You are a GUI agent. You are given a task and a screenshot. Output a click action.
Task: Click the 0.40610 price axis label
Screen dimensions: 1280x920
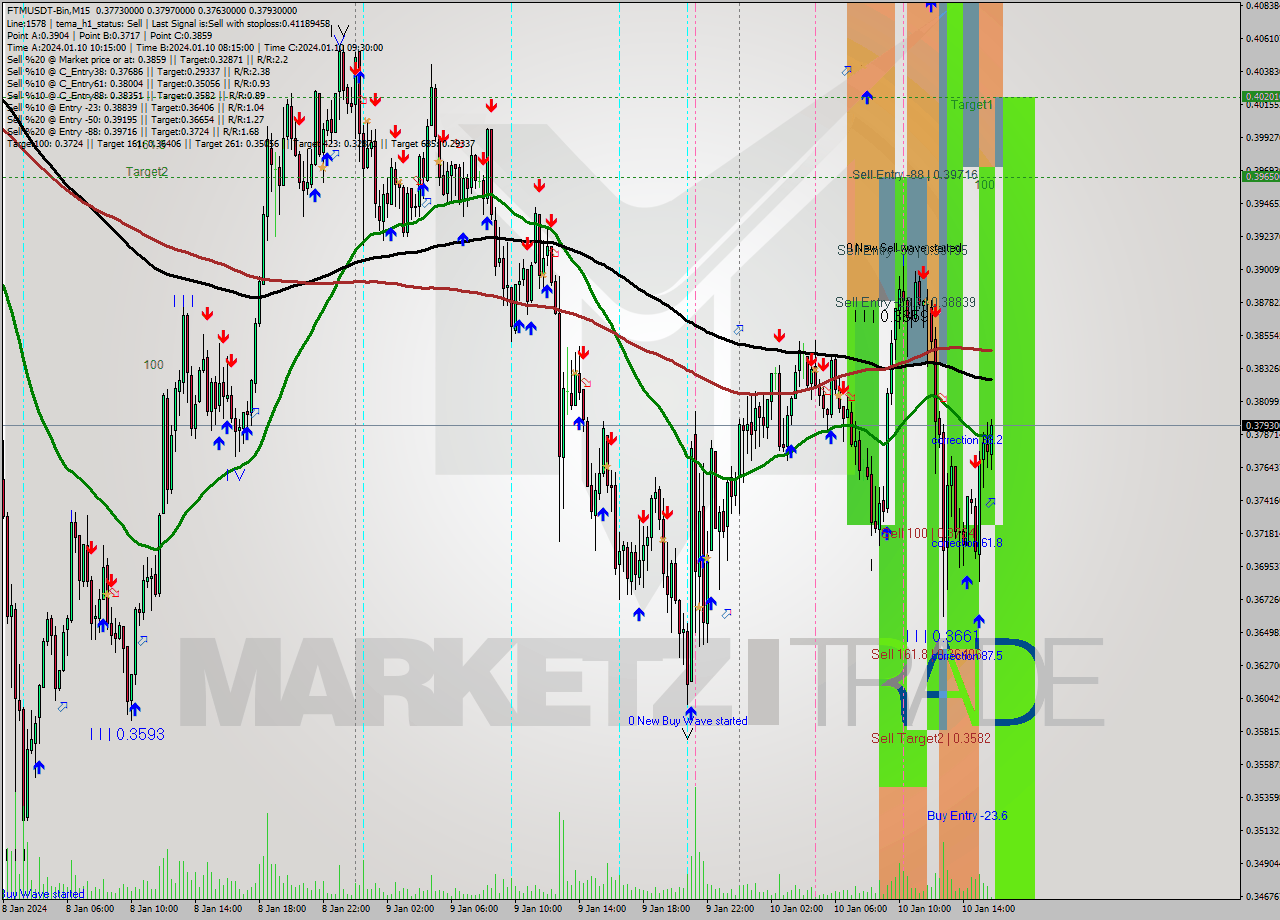1262,38
